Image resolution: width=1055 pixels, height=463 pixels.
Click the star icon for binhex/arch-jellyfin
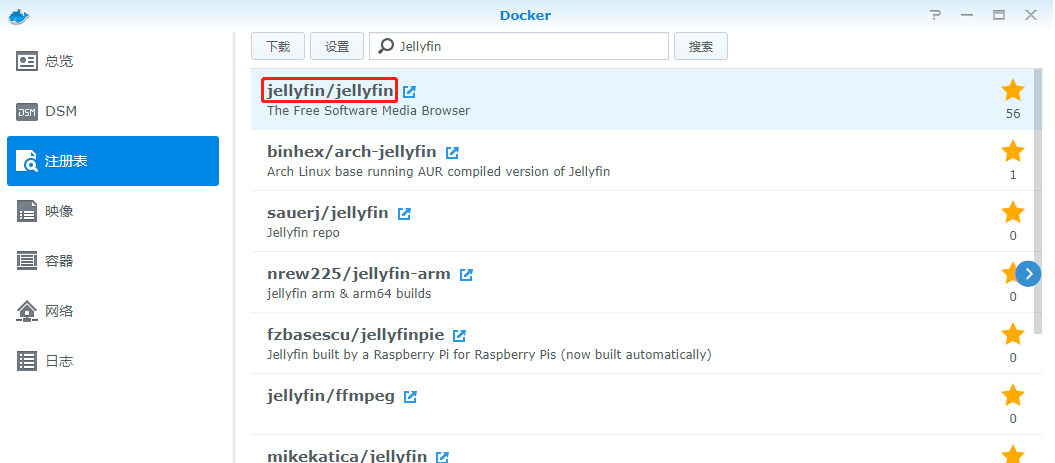(x=1013, y=152)
